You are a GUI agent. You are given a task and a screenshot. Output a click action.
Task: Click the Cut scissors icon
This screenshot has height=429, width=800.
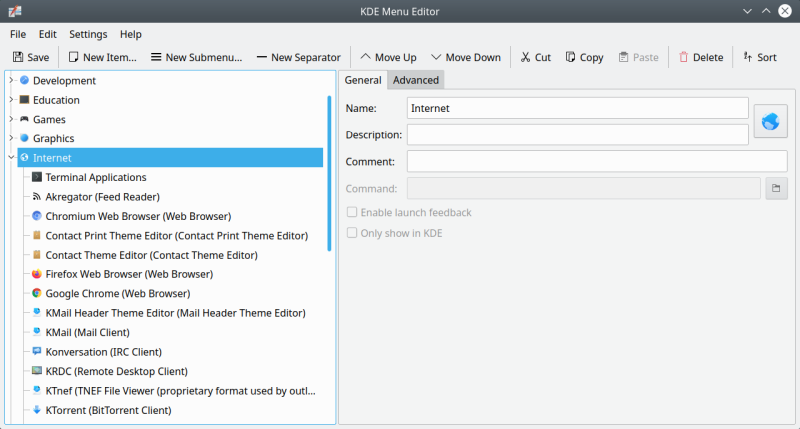tap(525, 57)
